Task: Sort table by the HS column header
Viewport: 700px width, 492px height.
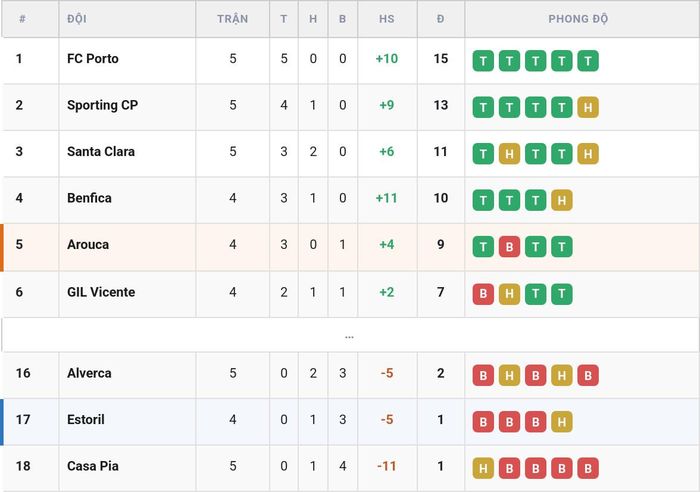Action: [x=387, y=19]
